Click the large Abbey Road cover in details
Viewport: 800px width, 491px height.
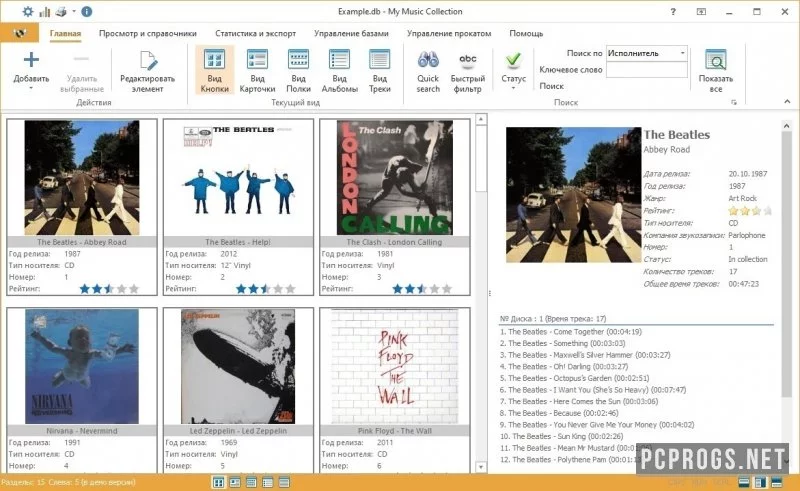coord(573,195)
